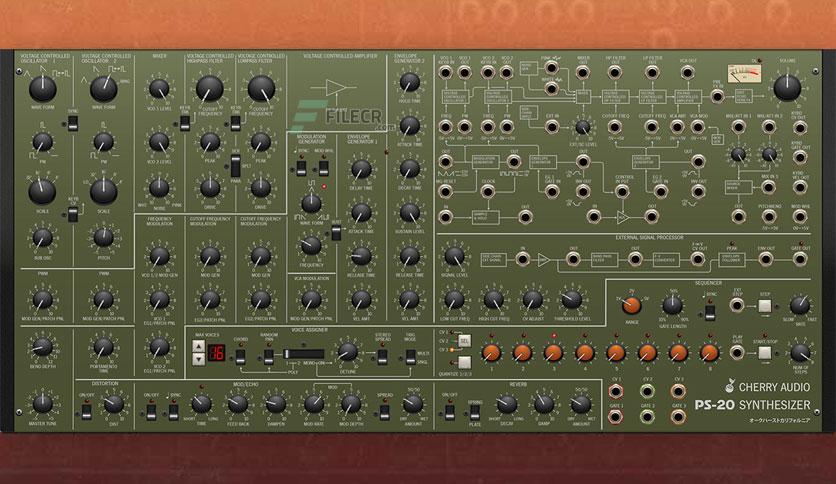Click the sequencer START/STOP button
This screenshot has height=484, width=836.
coord(765,352)
